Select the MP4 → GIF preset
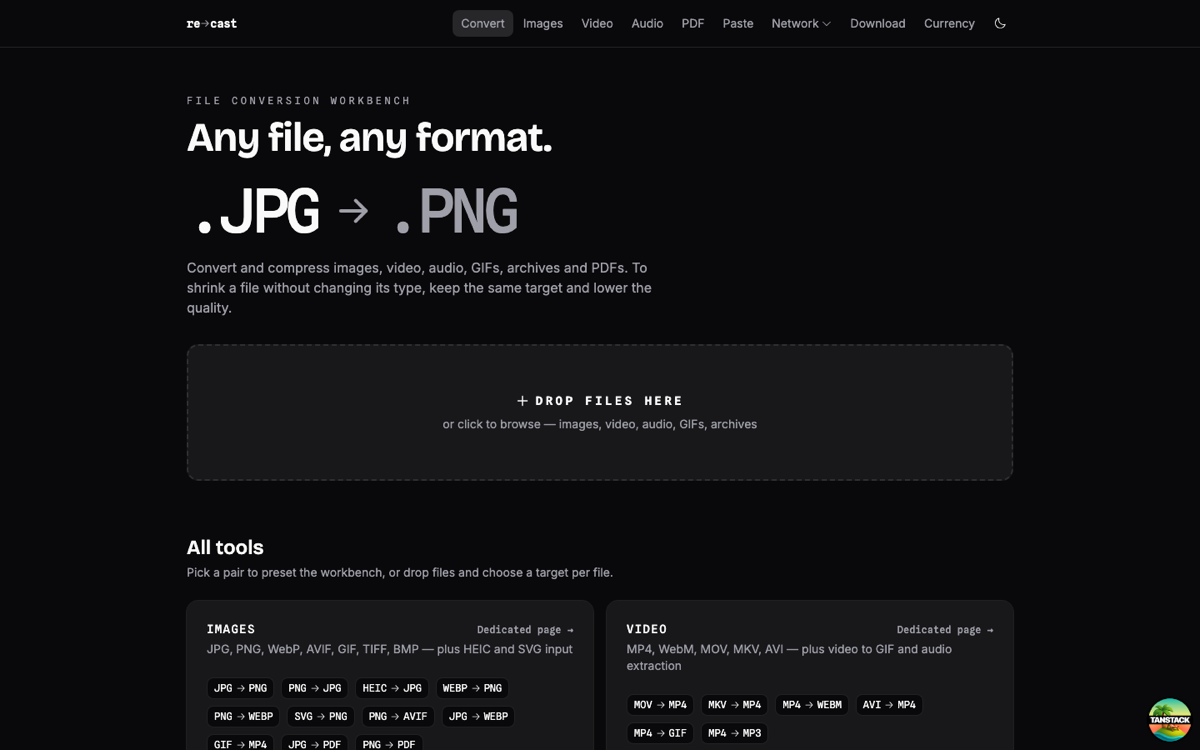The height and width of the screenshot is (750, 1200). [x=661, y=733]
